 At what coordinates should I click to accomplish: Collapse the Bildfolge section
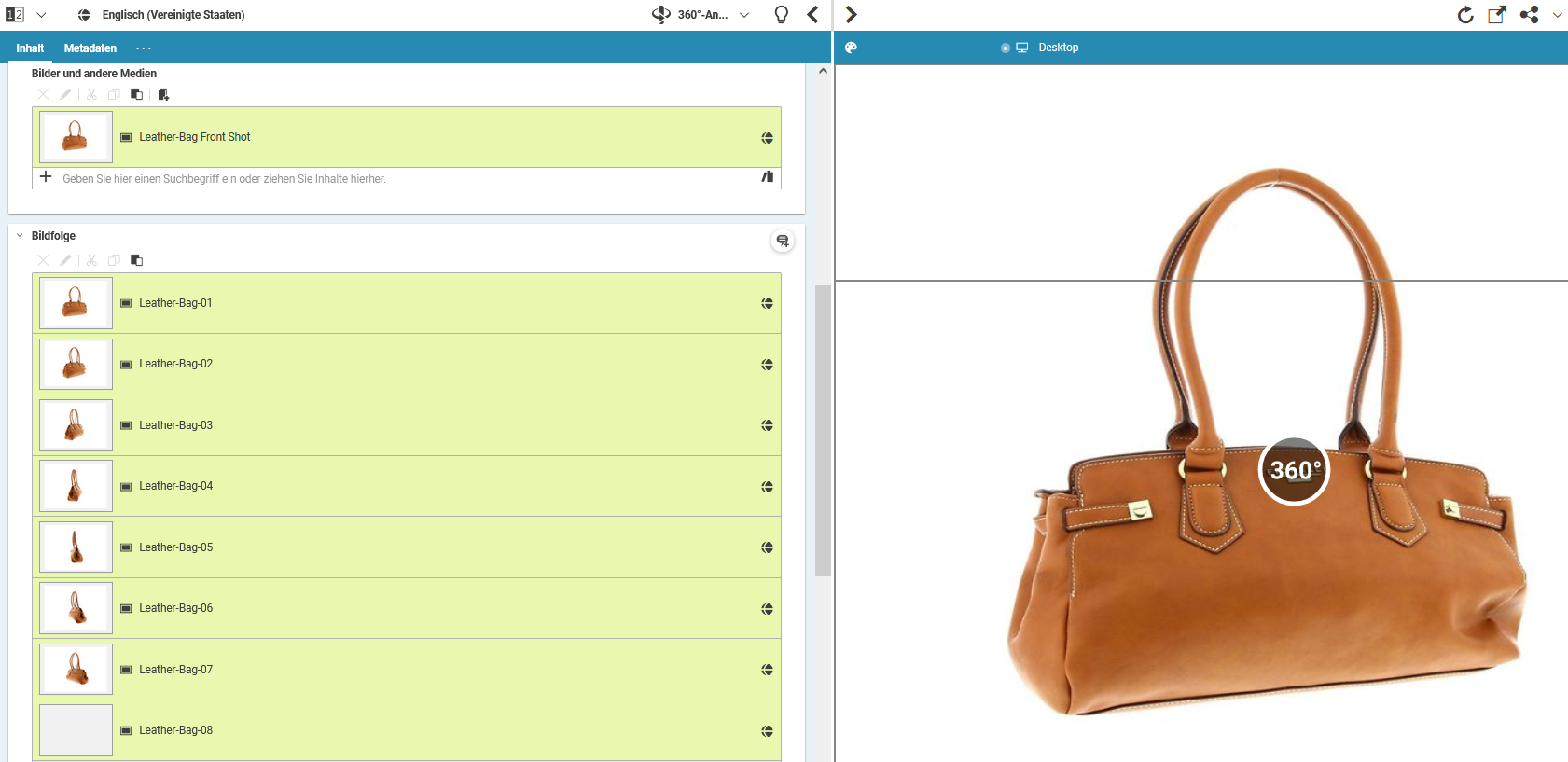click(20, 236)
